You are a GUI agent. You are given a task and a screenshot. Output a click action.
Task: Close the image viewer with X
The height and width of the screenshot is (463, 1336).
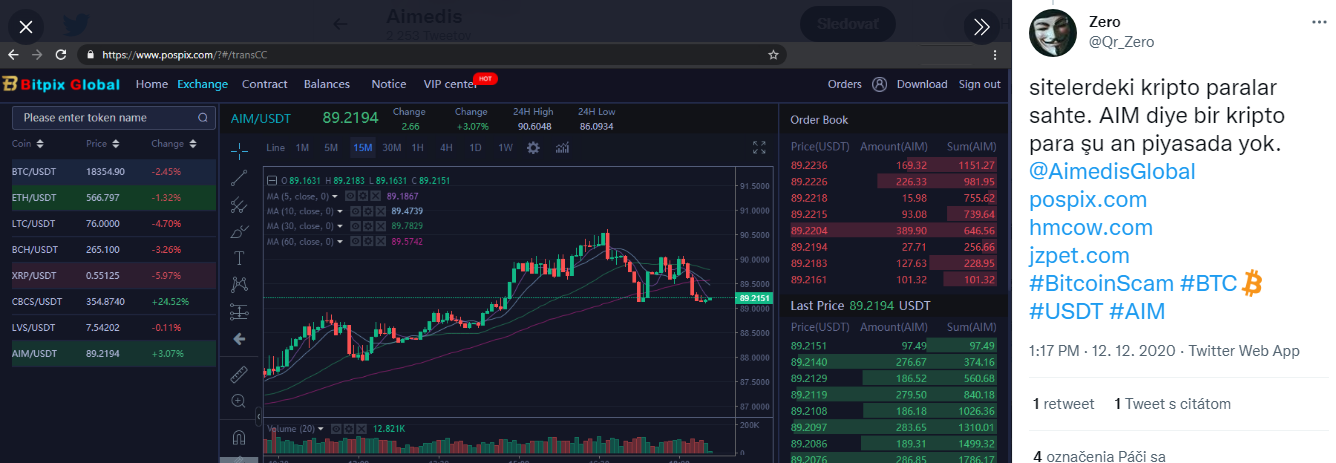tap(27, 27)
